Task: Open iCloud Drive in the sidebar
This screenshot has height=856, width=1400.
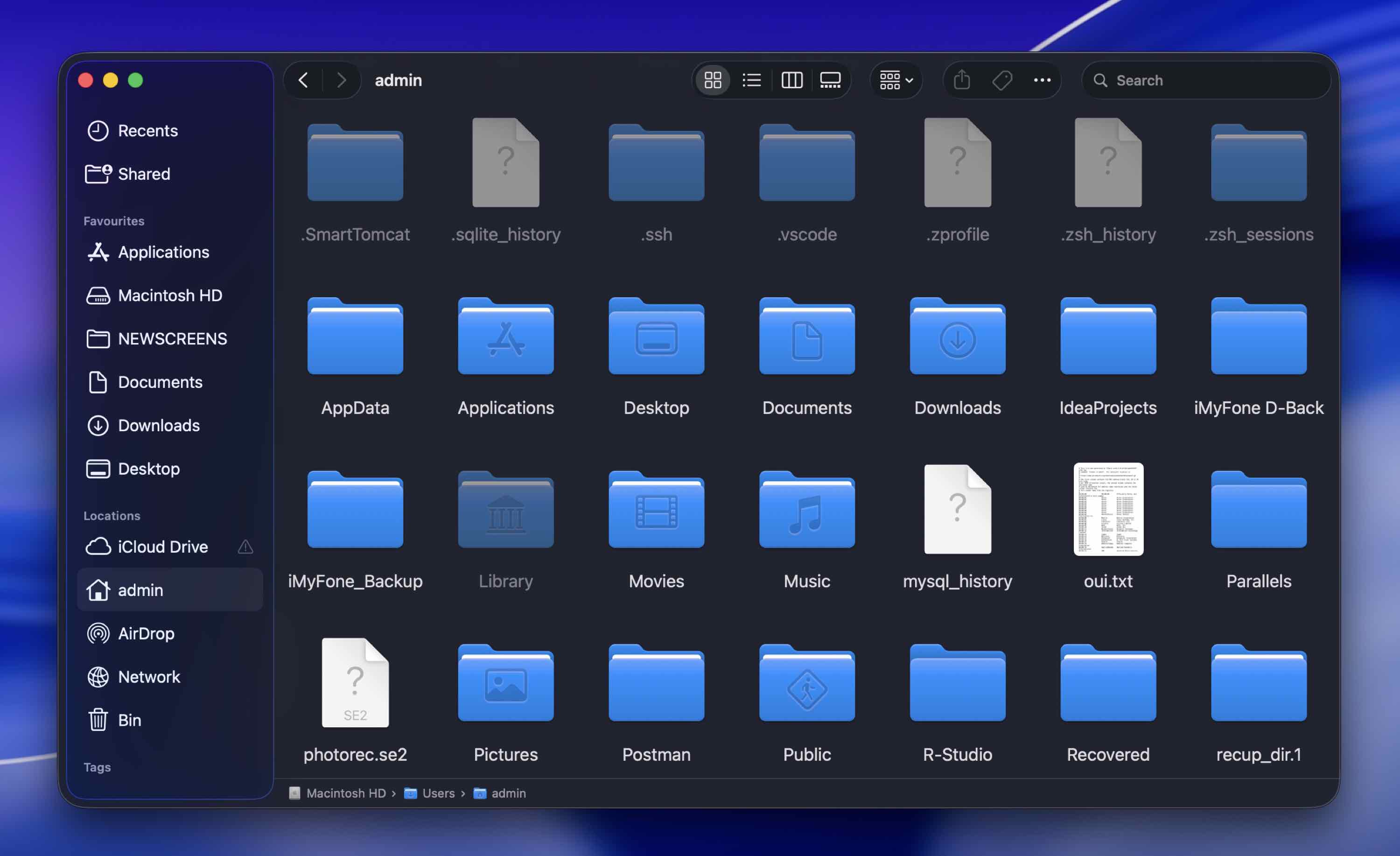Action: click(169, 547)
